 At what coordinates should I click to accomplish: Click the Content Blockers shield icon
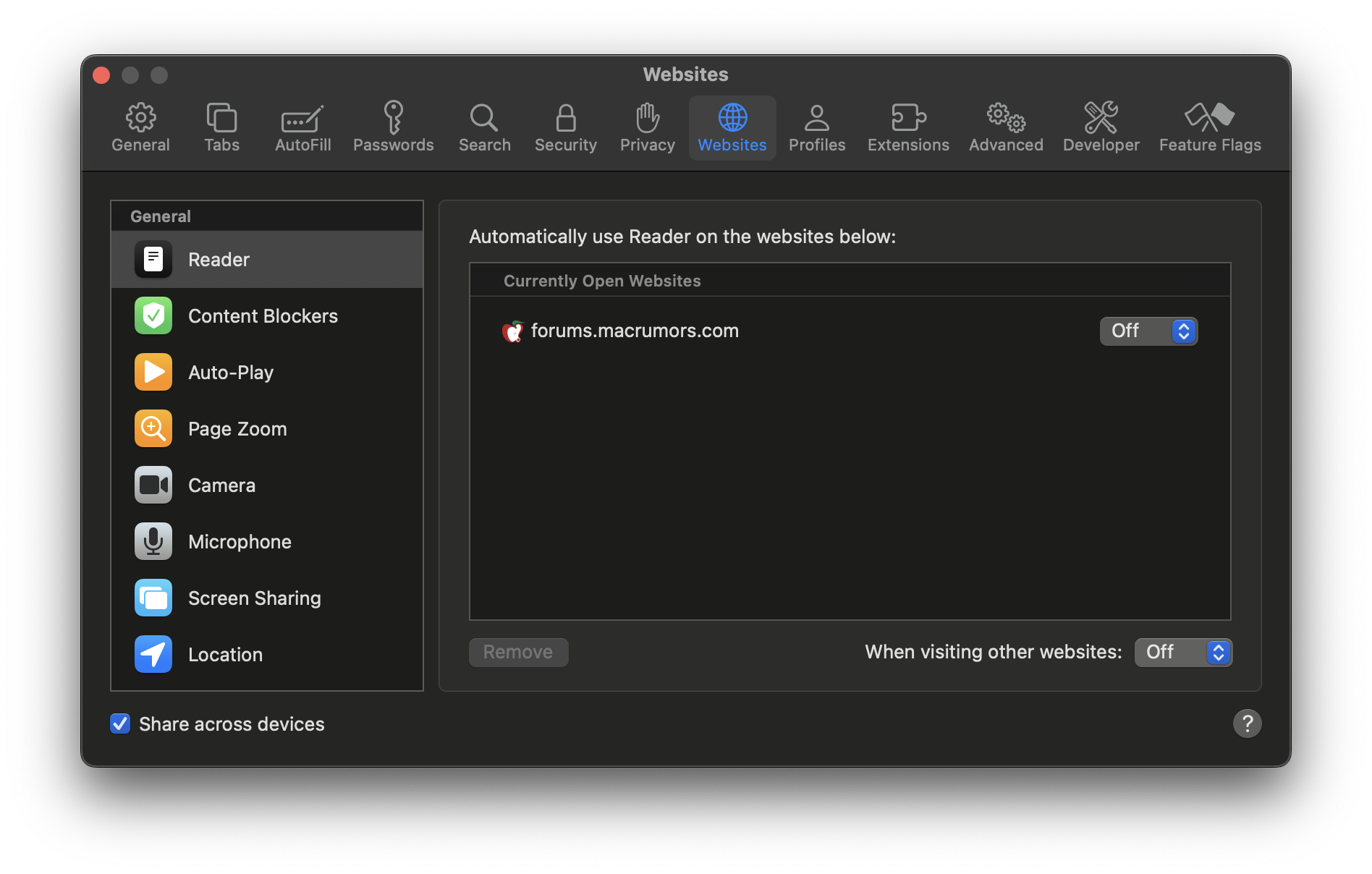pos(153,315)
